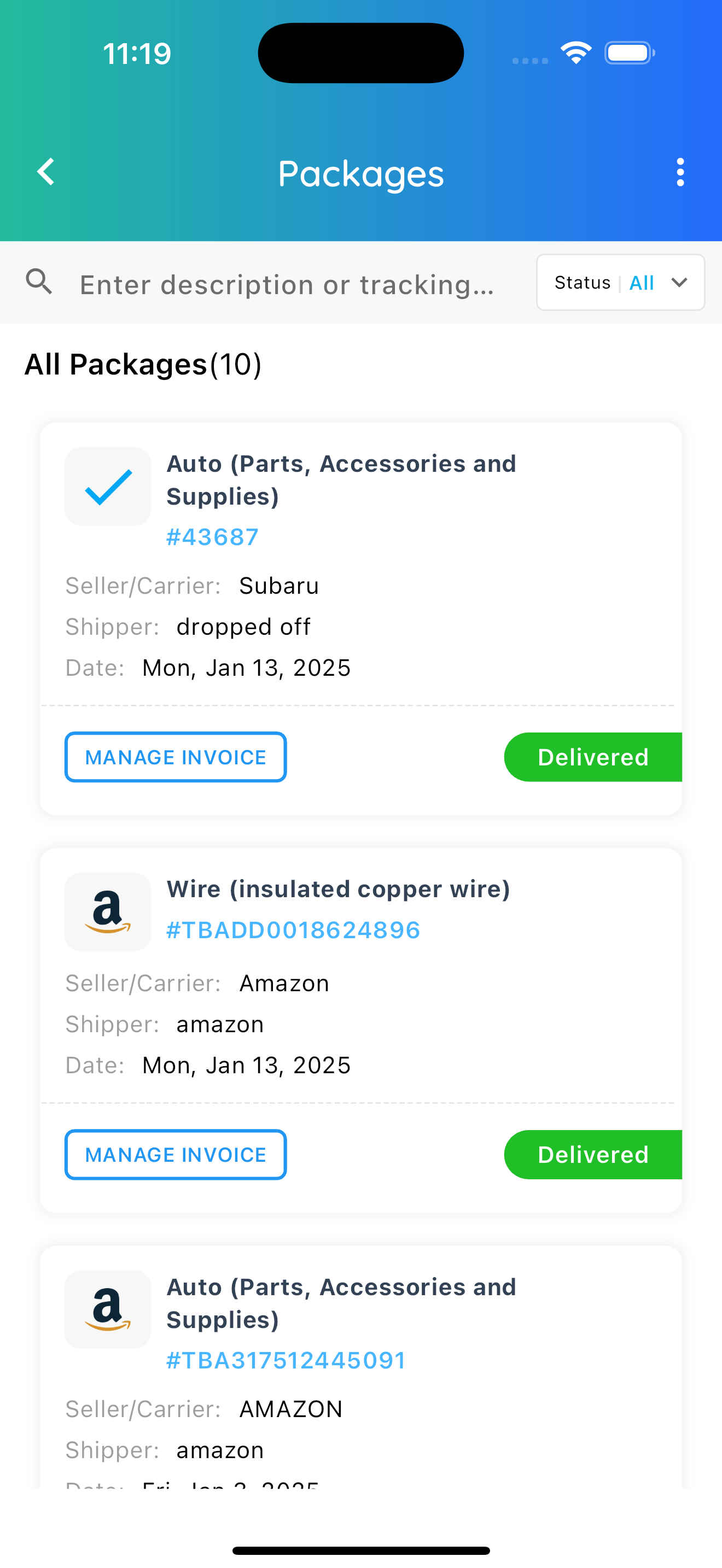This screenshot has width=722, height=1568.
Task: Focus the description or tracking search field
Action: coord(287,284)
